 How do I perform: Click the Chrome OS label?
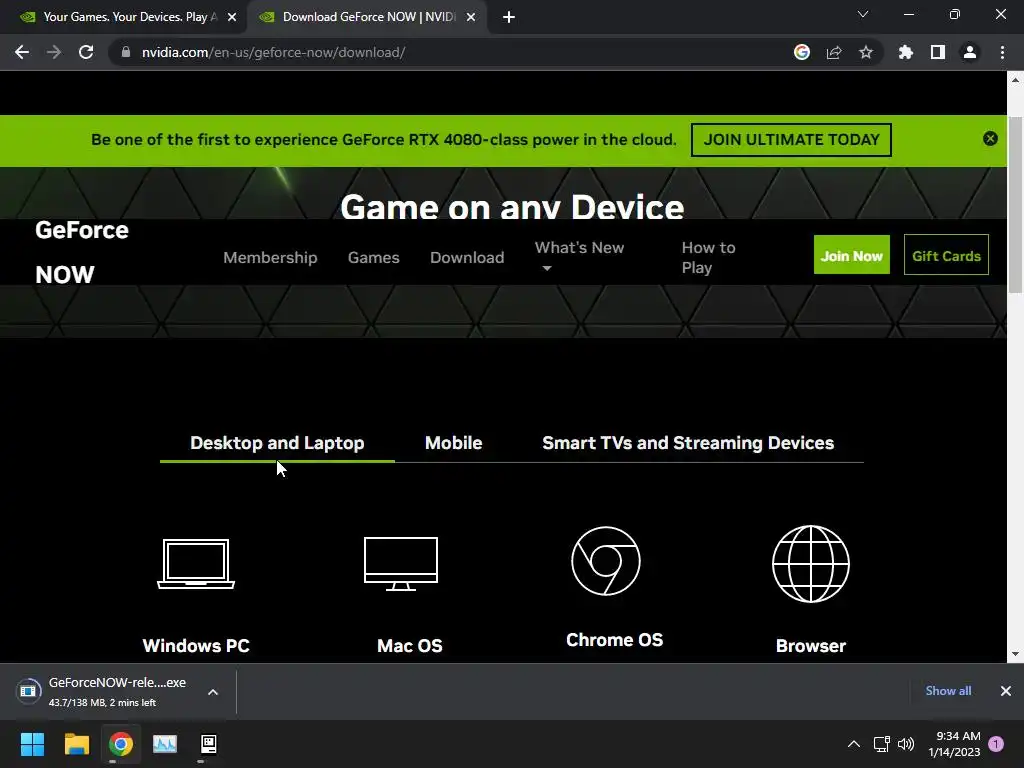(x=614, y=640)
